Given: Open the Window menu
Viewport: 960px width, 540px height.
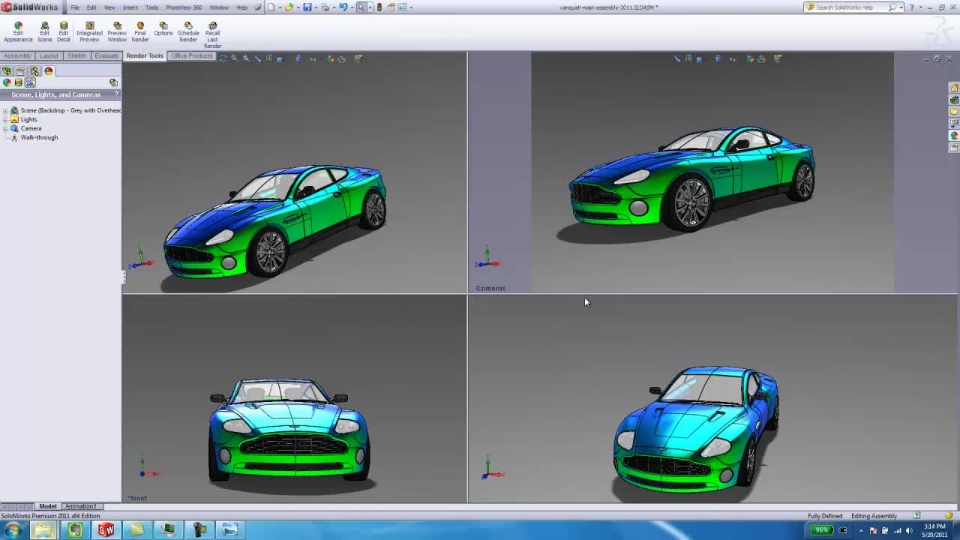Looking at the screenshot, I should 219,7.
